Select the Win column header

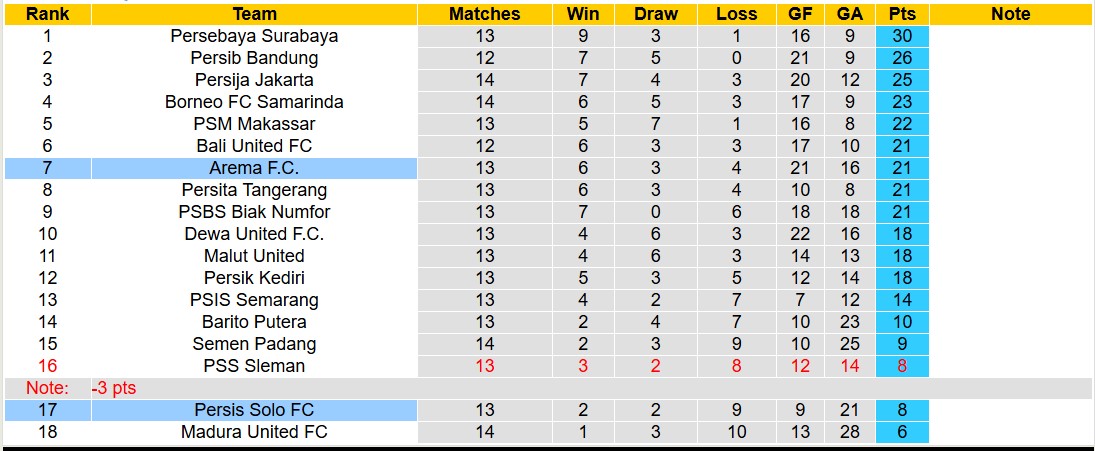(583, 14)
